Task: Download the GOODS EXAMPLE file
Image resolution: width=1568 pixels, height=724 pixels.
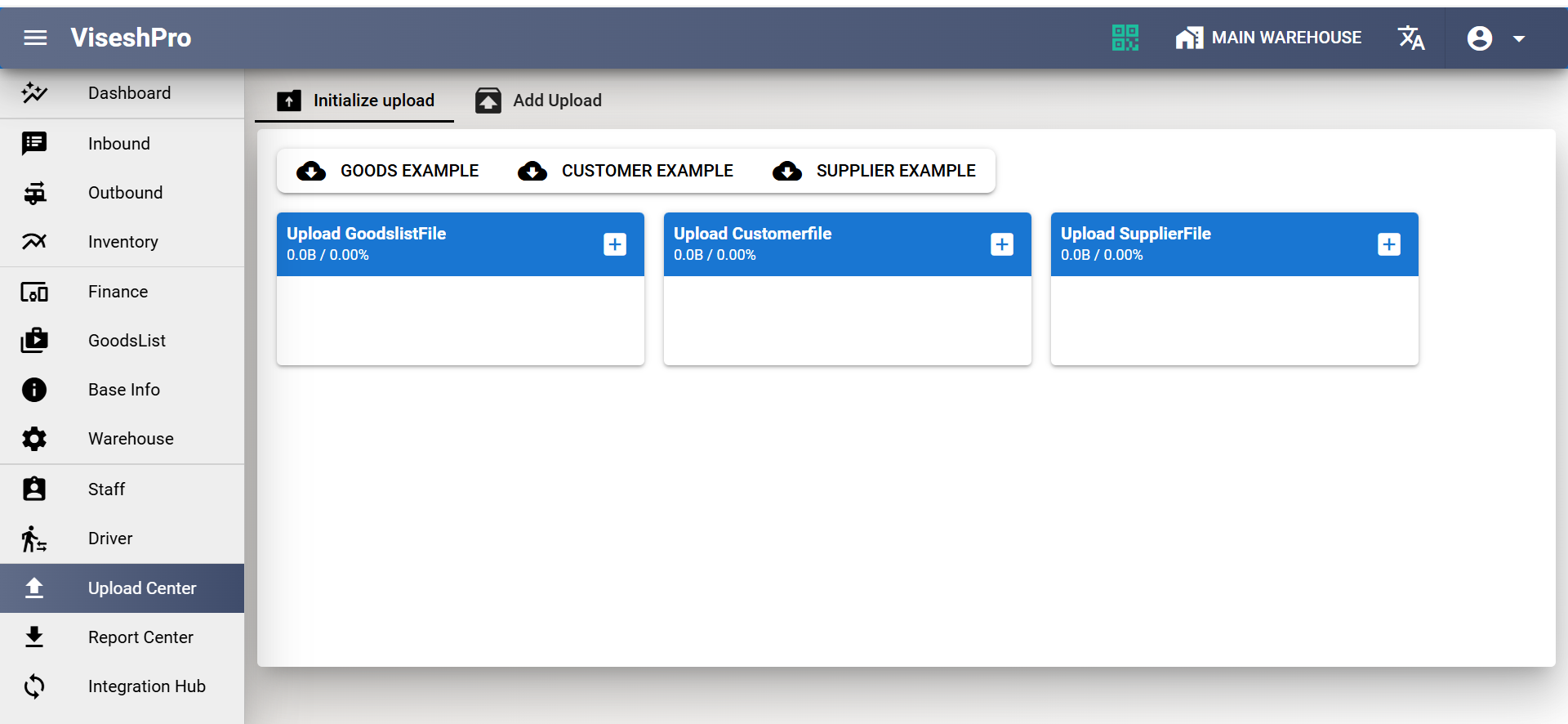Action: click(x=388, y=171)
